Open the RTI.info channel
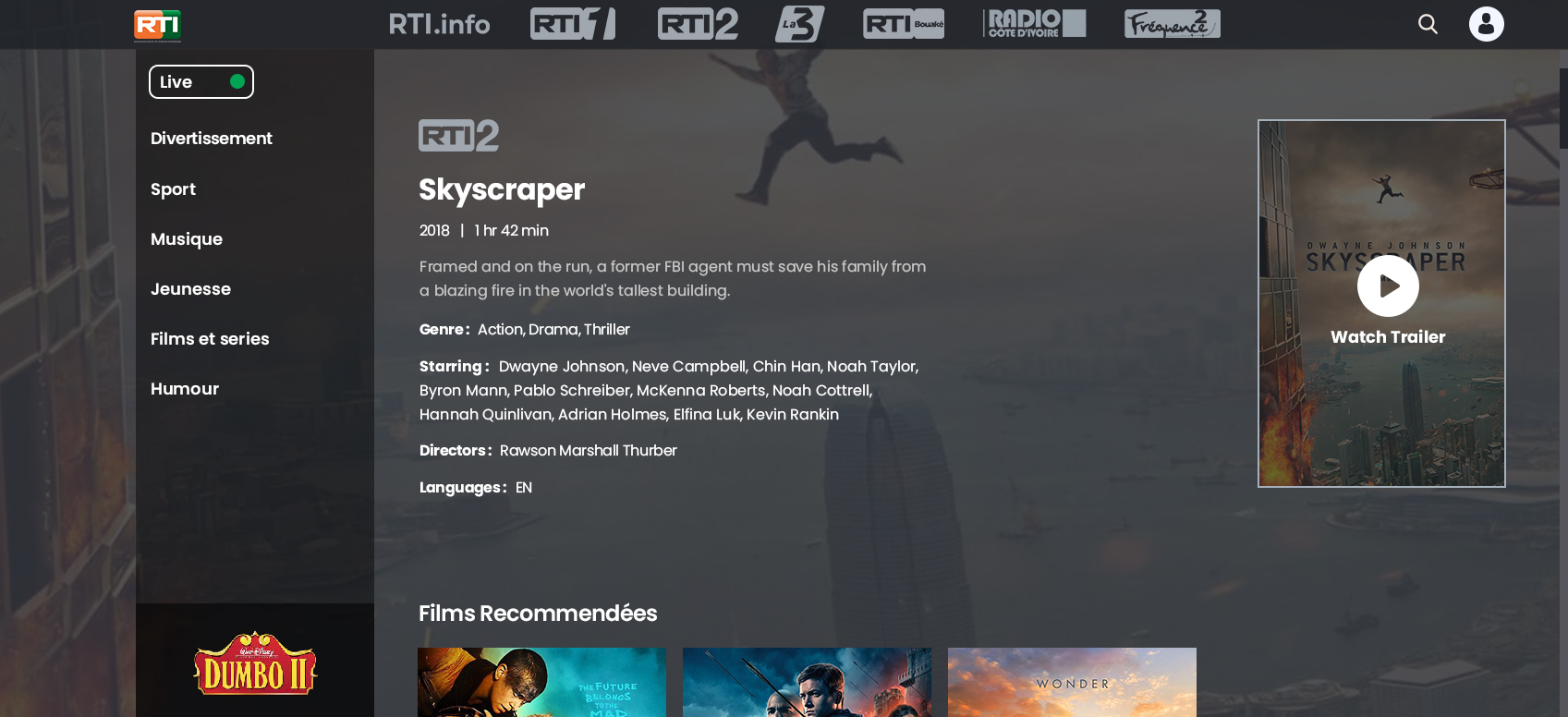The image size is (1568, 717). [x=440, y=24]
